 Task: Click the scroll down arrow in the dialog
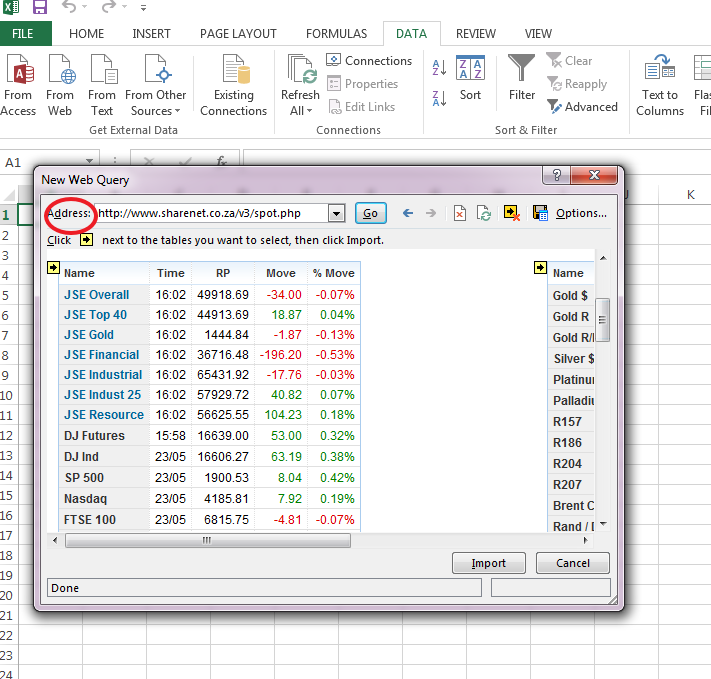[x=603, y=524]
